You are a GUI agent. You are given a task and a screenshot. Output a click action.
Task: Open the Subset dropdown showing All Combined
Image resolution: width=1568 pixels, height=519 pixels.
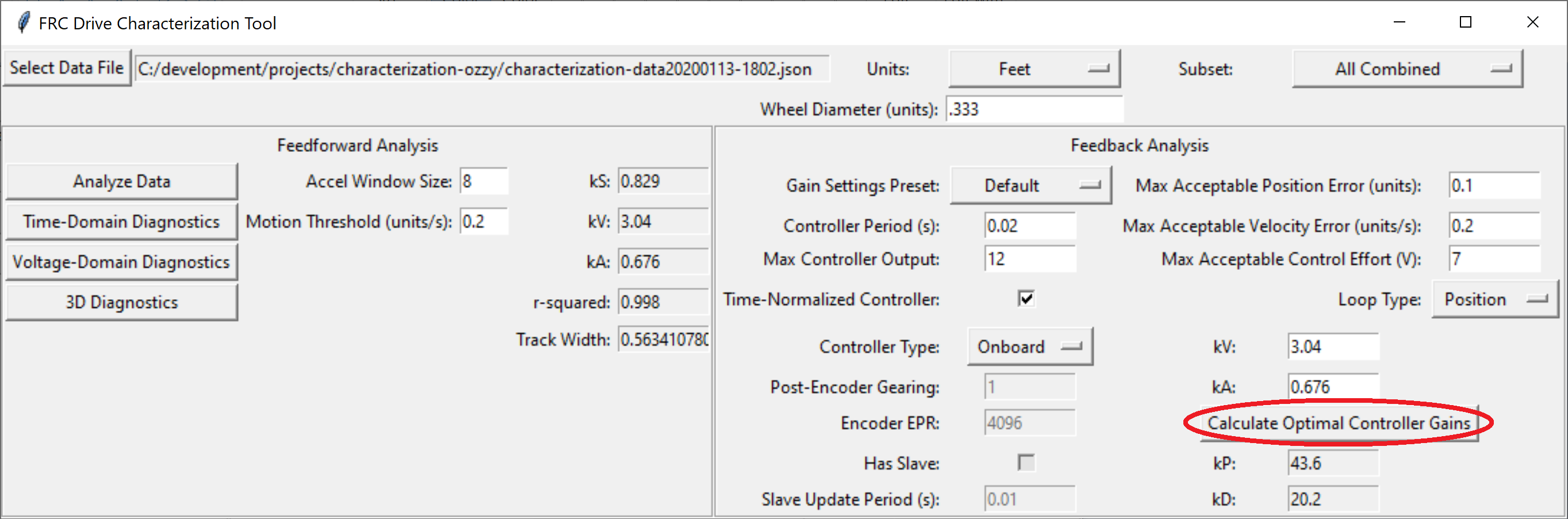click(x=1406, y=68)
